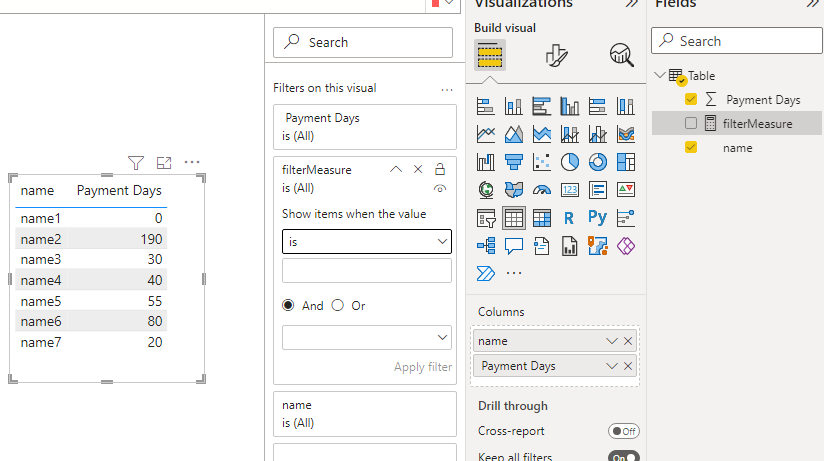
Task: Select the stacked bar chart visual
Action: click(x=486, y=106)
